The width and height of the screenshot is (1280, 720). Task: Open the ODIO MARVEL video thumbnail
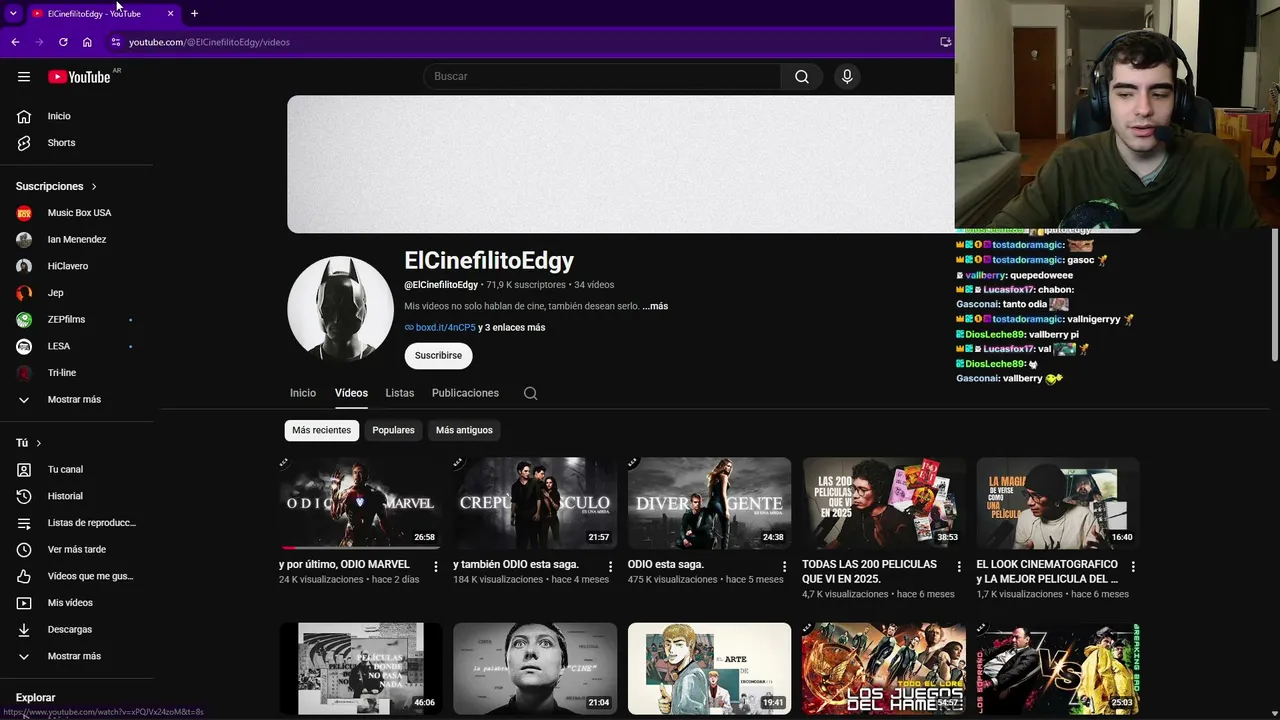coord(360,503)
